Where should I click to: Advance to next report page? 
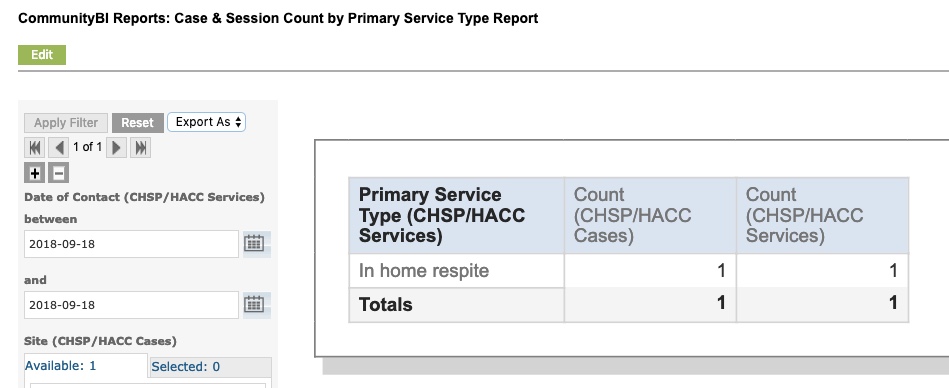(116, 147)
